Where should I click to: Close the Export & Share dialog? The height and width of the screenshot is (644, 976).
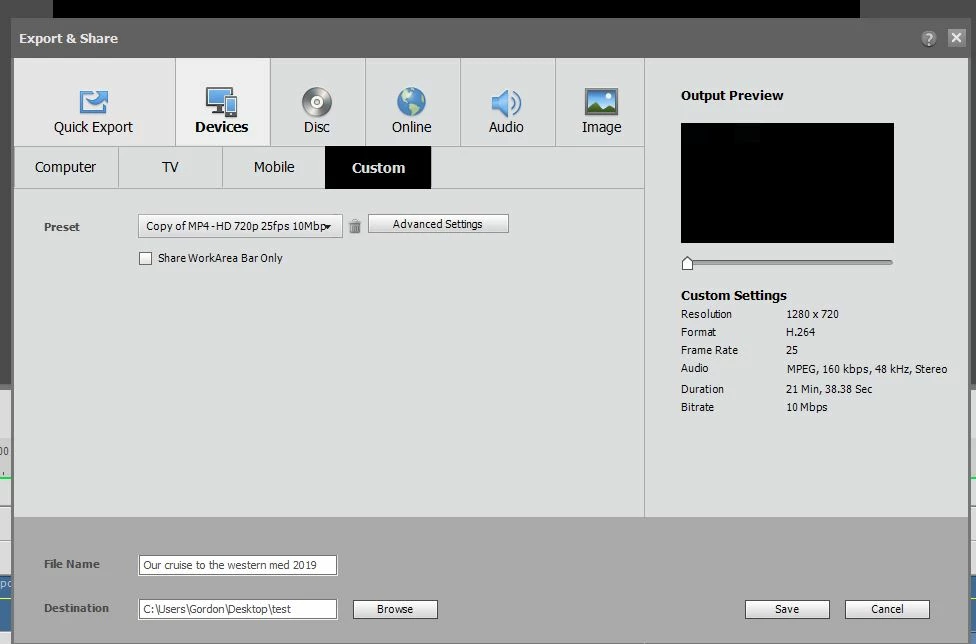coord(956,38)
